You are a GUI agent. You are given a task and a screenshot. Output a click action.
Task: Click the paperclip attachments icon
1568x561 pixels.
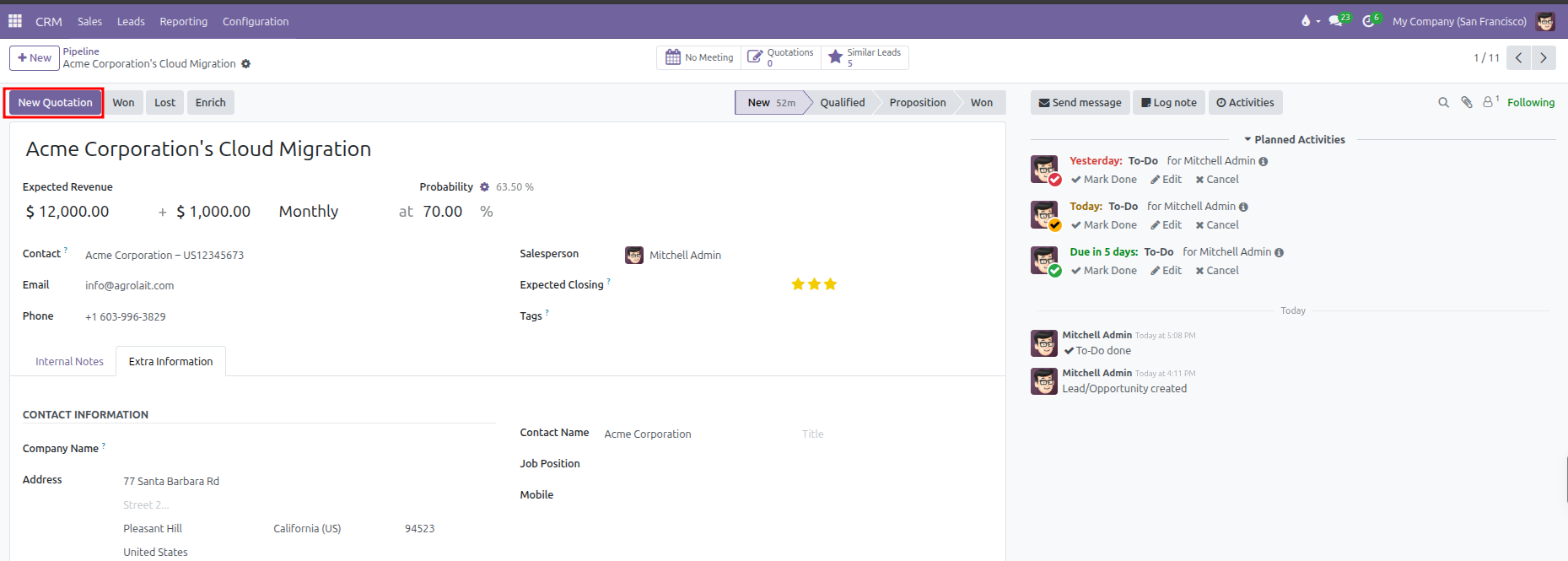click(1467, 102)
